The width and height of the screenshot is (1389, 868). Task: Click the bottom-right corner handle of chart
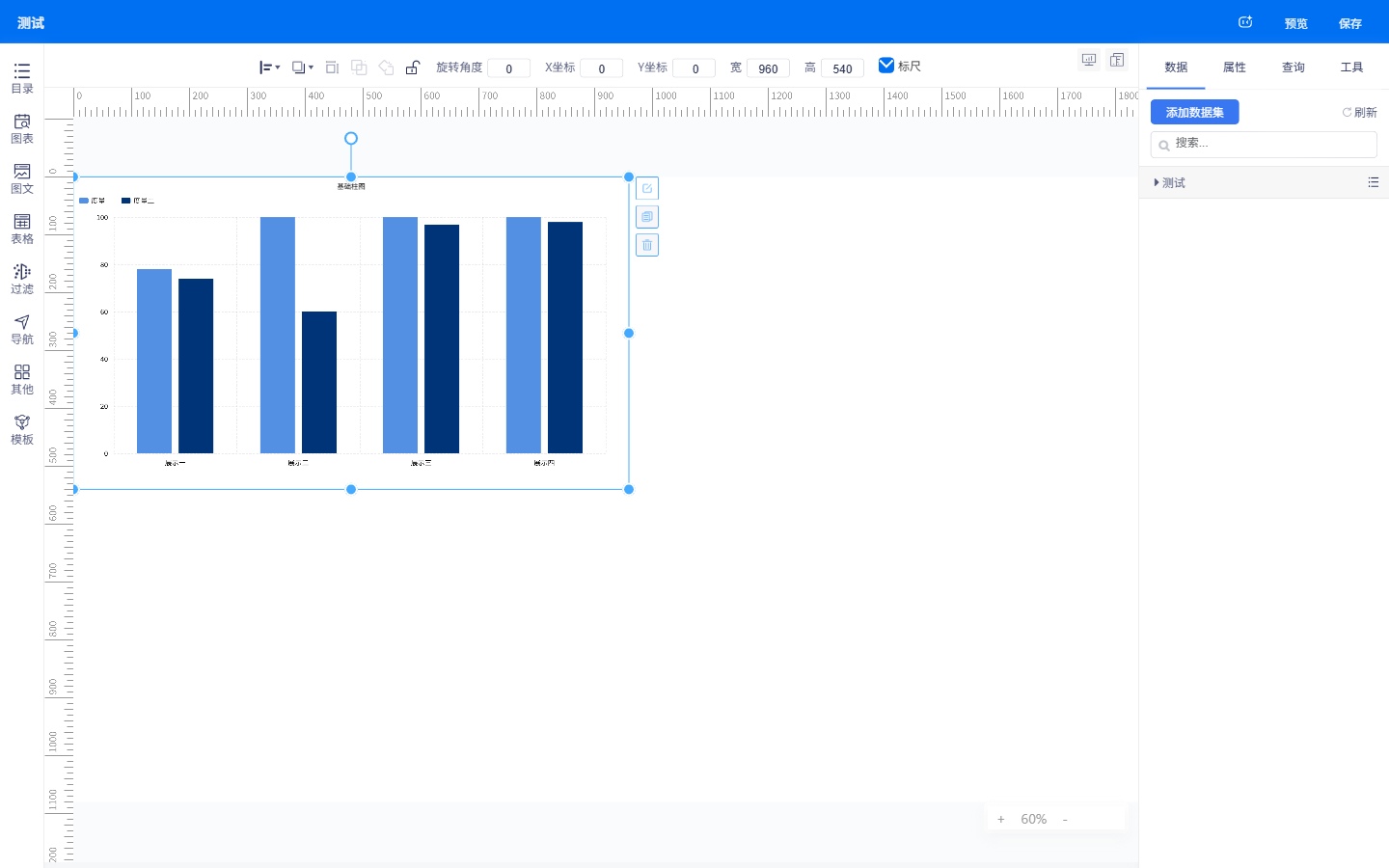pyautogui.click(x=629, y=489)
